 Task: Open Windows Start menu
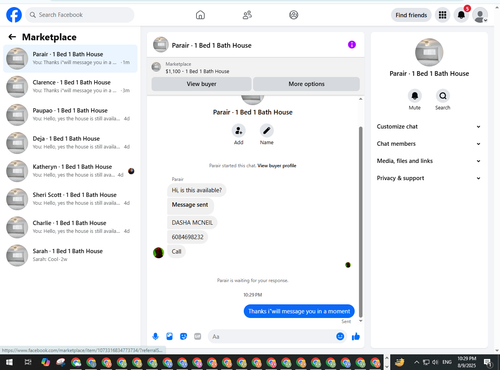[9, 362]
